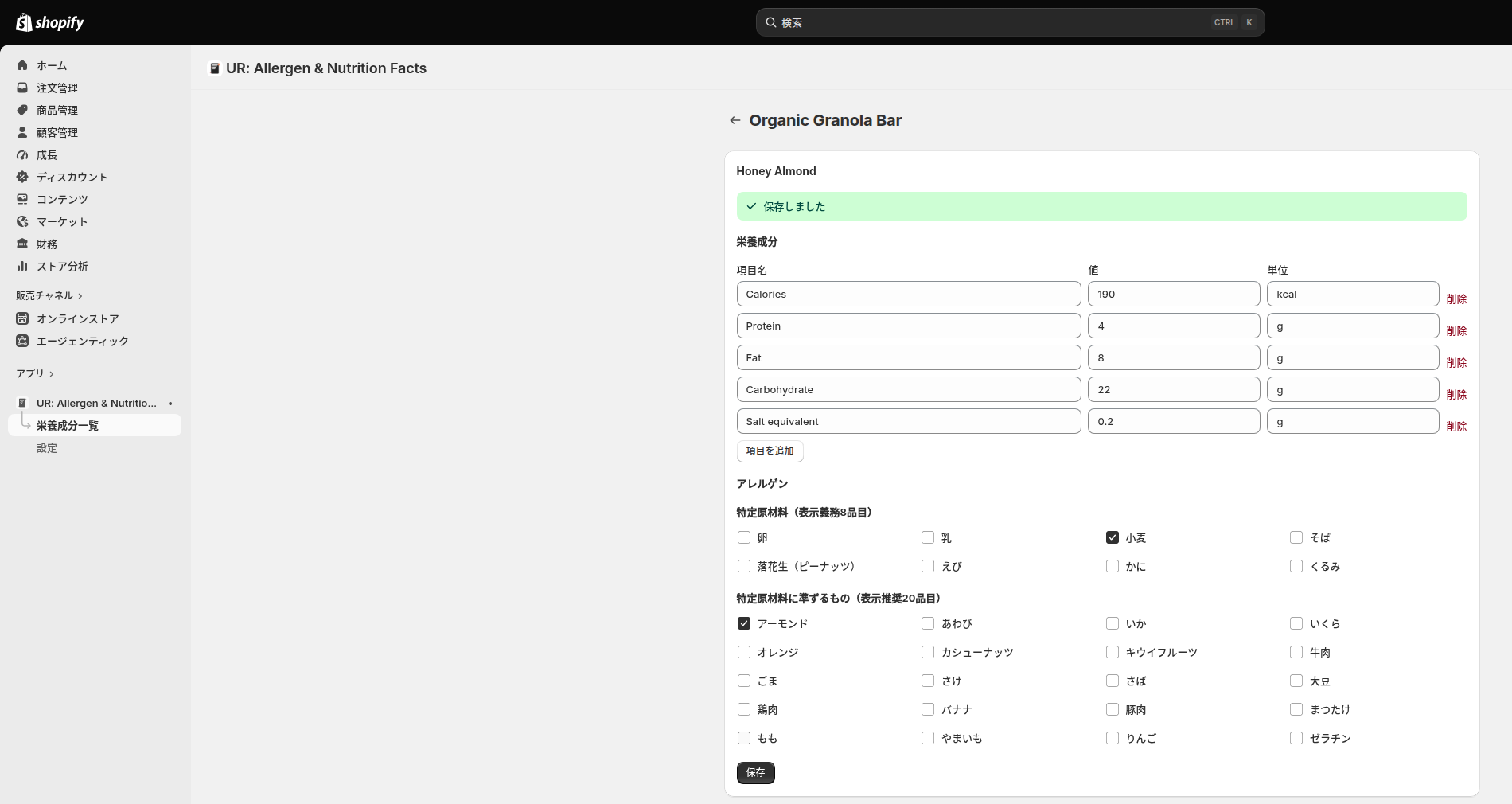The width and height of the screenshot is (1512, 804).
Task: Delete the Fat row
Action: (x=1456, y=363)
